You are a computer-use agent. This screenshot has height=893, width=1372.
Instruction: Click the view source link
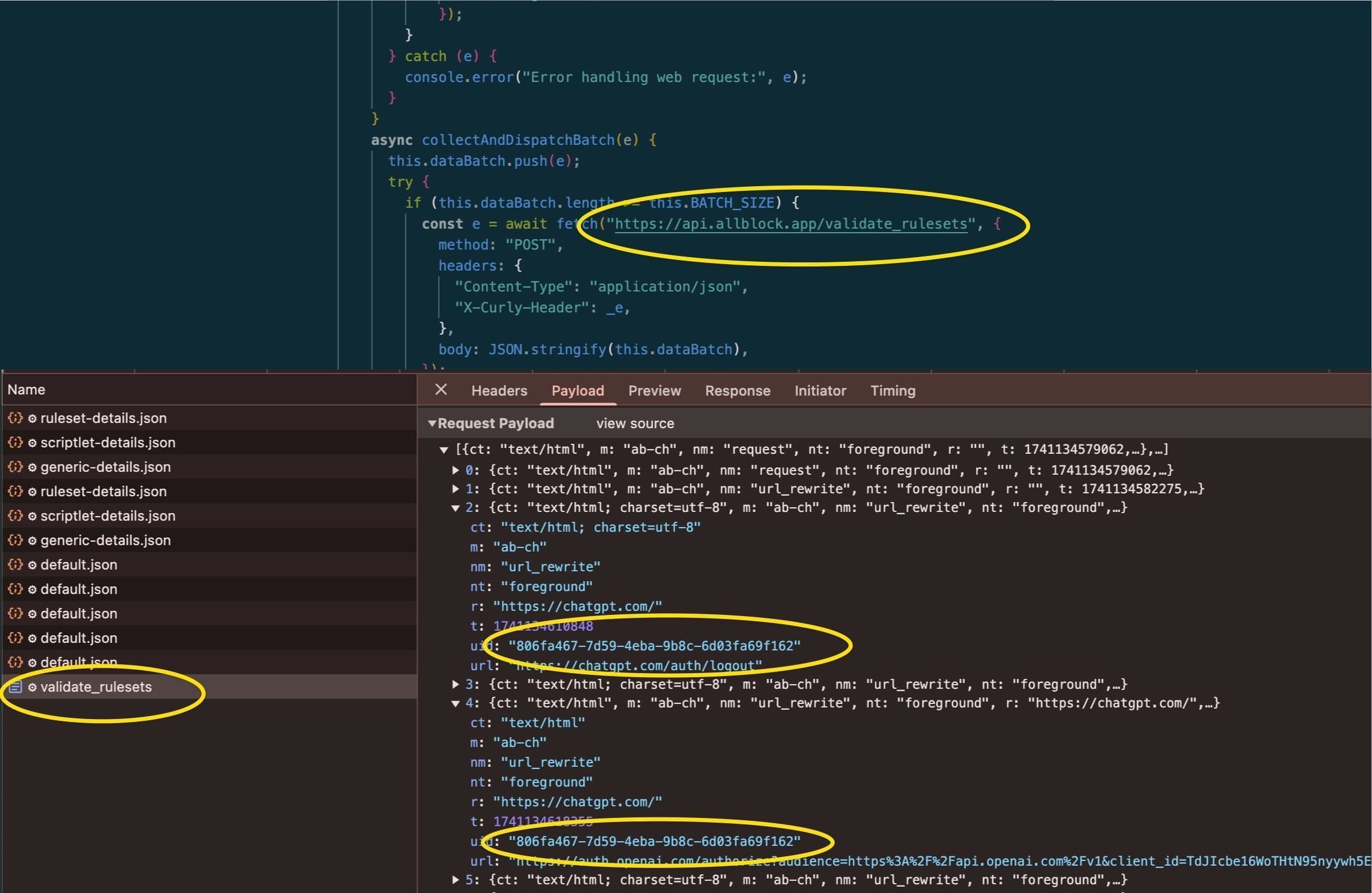pyautogui.click(x=635, y=424)
